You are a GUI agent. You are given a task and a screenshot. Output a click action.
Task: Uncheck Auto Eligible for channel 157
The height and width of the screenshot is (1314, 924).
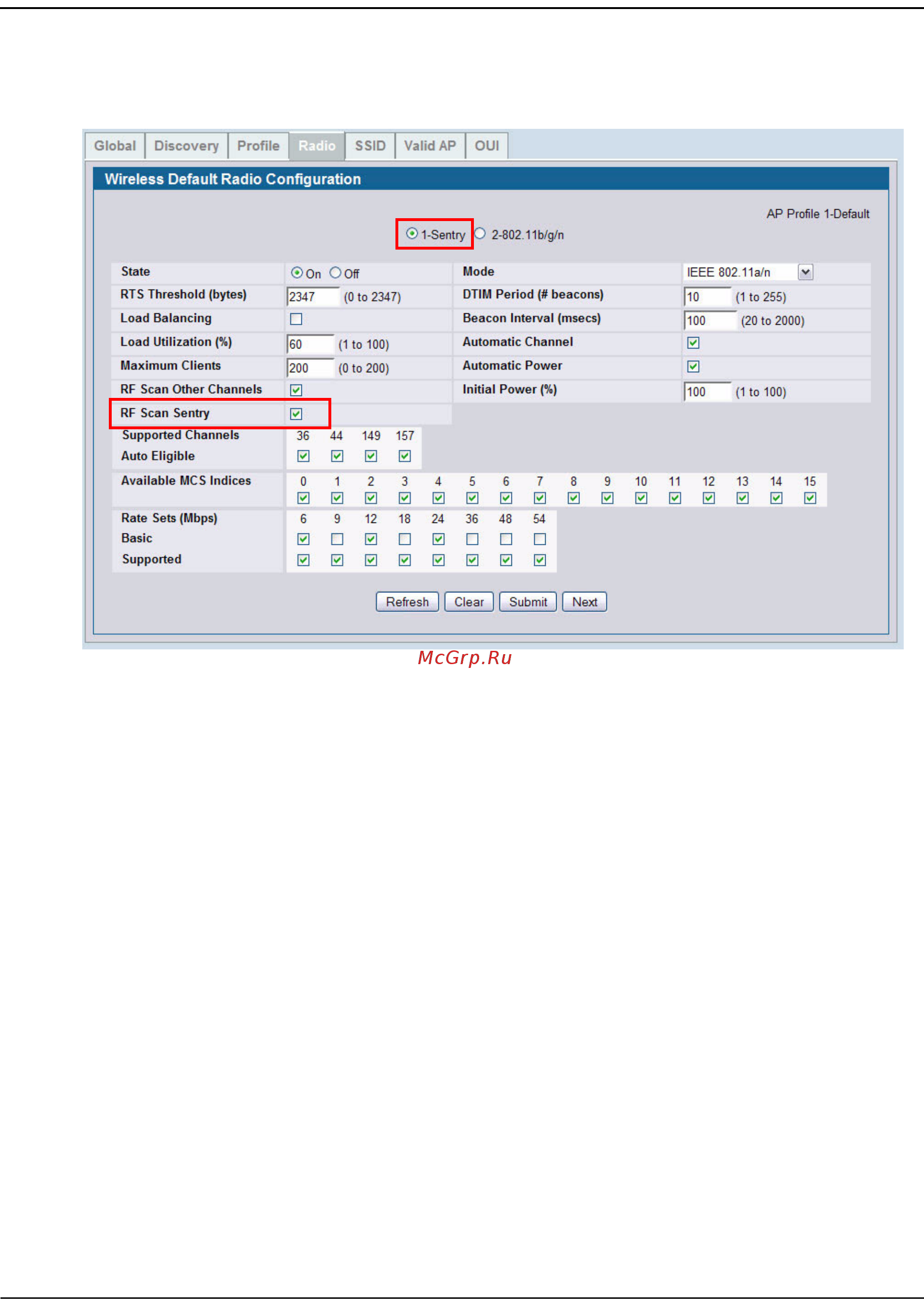coord(404,456)
